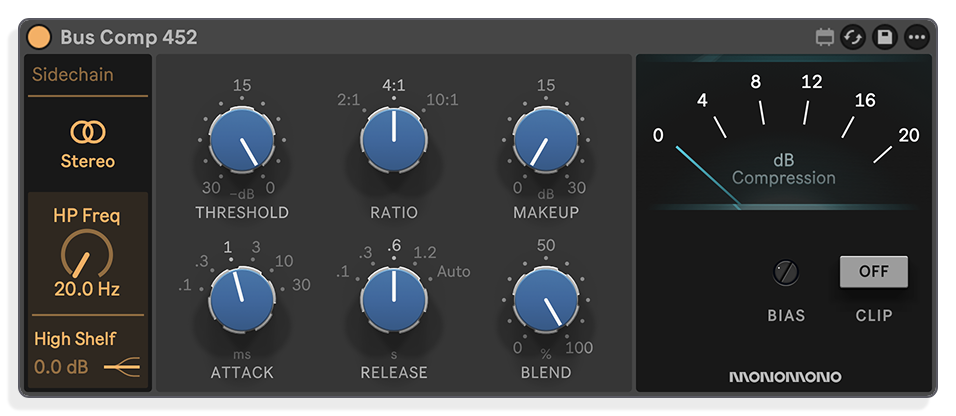The width and height of the screenshot is (956, 416).
Task: Select the 2:1 ratio marking
Action: (349, 99)
